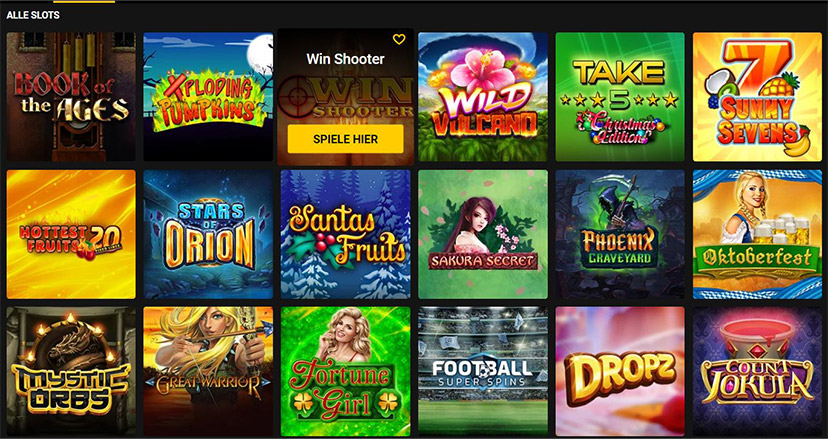The height and width of the screenshot is (439, 828).
Task: Open the Dropz game
Action: coord(620,371)
